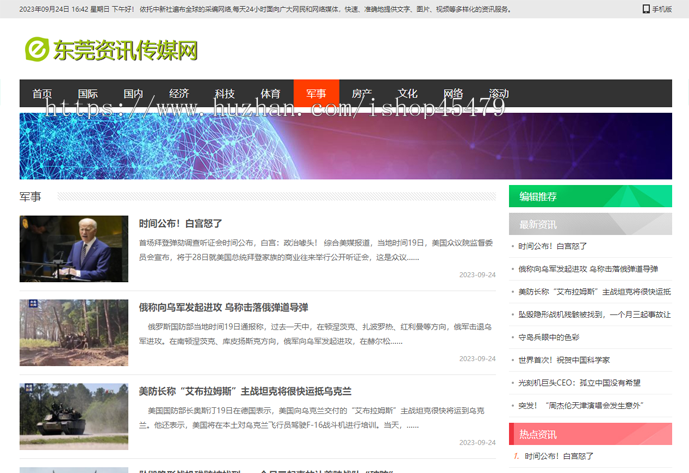Open hot news item 1 时间公布！白宫怒了
Viewport: 689px width, 473px height.
click(x=558, y=456)
